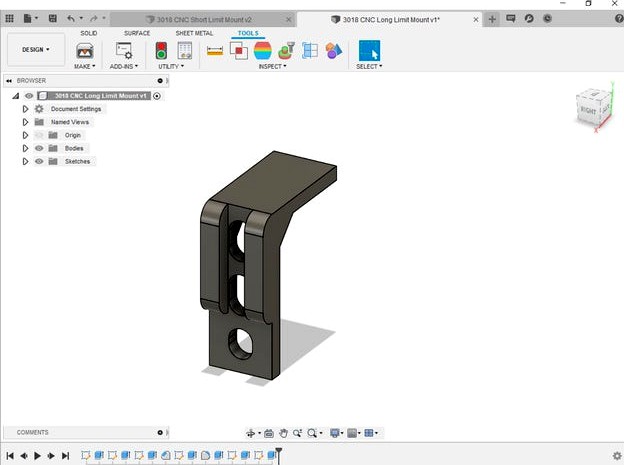The width and height of the screenshot is (624, 465).
Task: Open the DESIGN workspace dropdown
Action: coord(36,50)
